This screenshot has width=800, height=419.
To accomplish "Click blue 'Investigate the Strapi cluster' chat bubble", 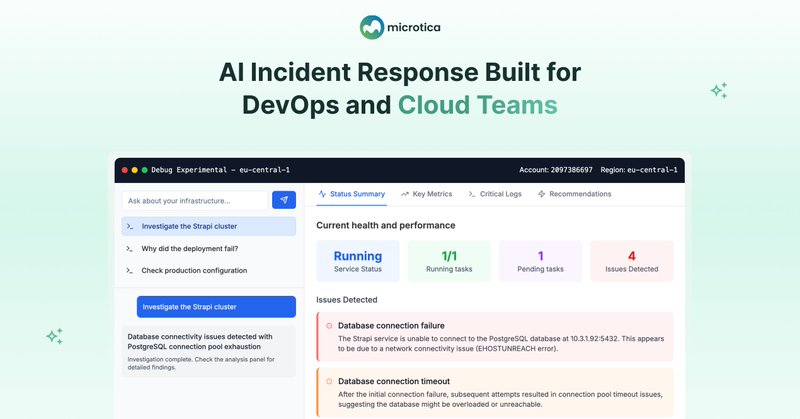I will [216, 307].
